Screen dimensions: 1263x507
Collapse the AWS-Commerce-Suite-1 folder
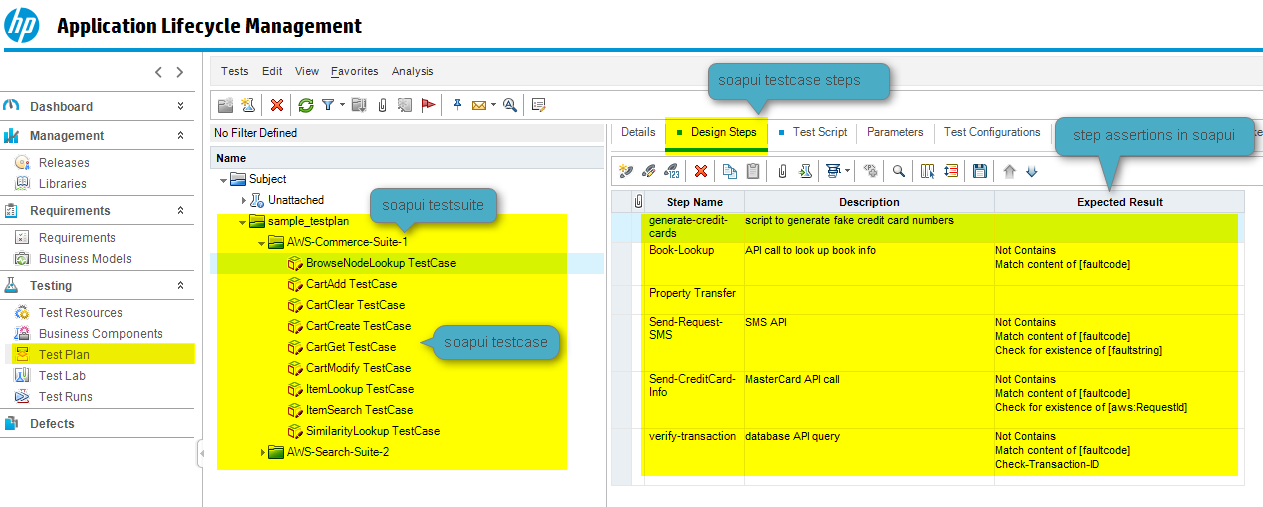261,242
